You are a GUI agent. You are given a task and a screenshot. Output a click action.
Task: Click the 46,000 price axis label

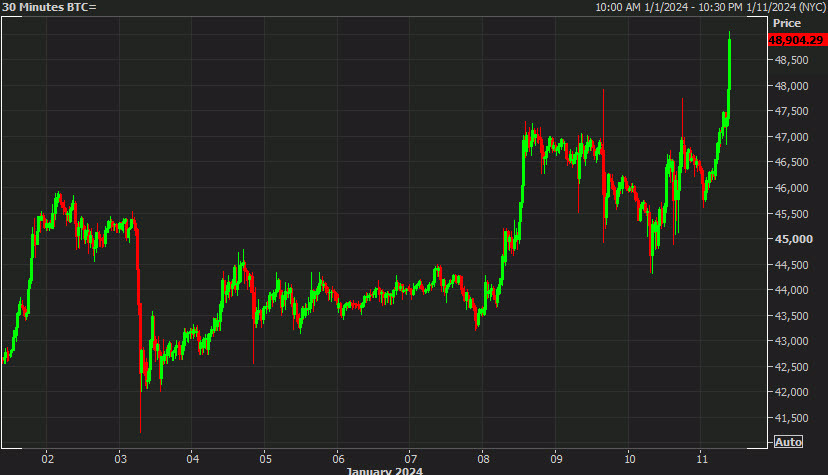click(x=791, y=188)
